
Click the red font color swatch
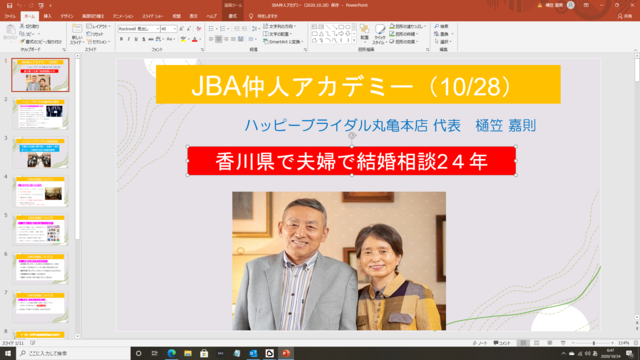click(195, 40)
